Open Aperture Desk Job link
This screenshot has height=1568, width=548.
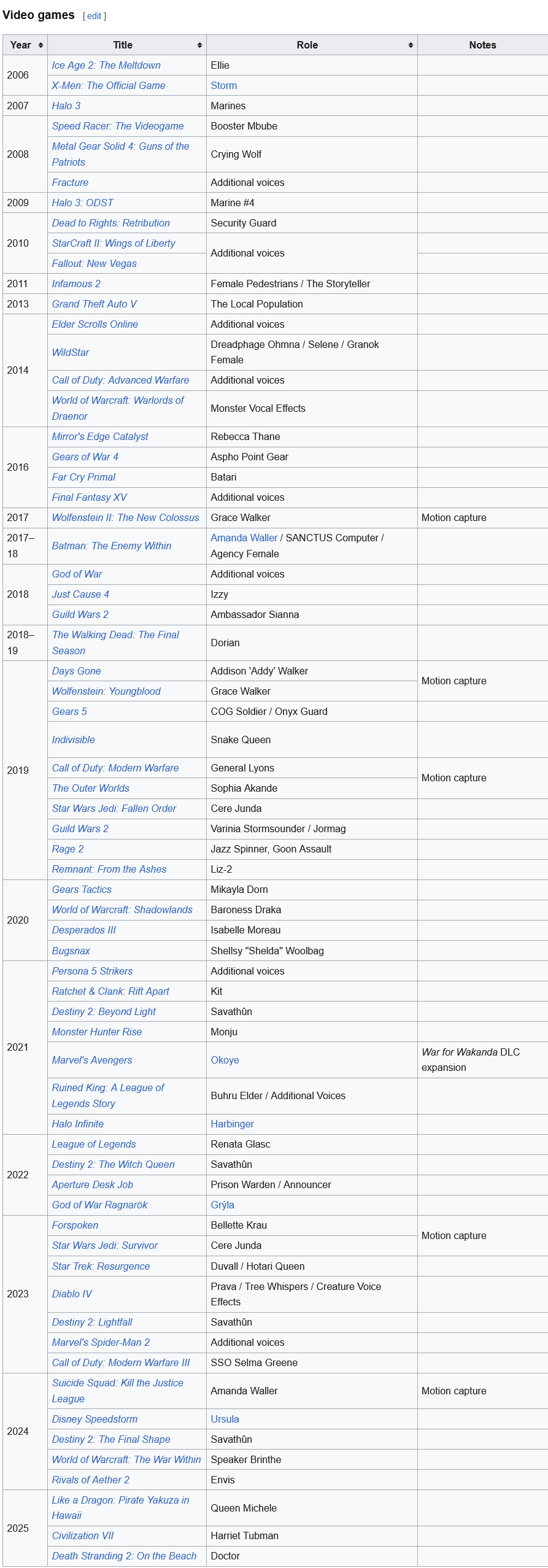[x=93, y=1185]
